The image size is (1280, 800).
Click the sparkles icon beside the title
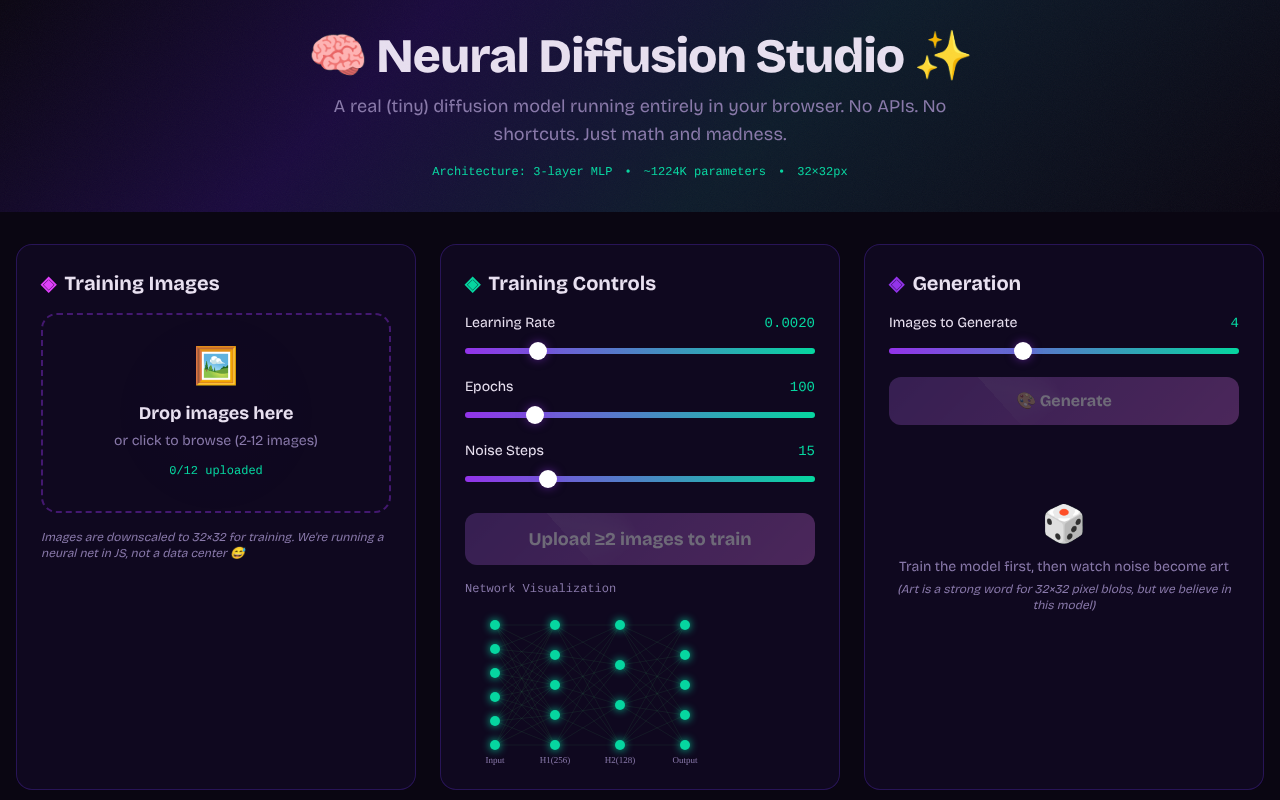943,56
